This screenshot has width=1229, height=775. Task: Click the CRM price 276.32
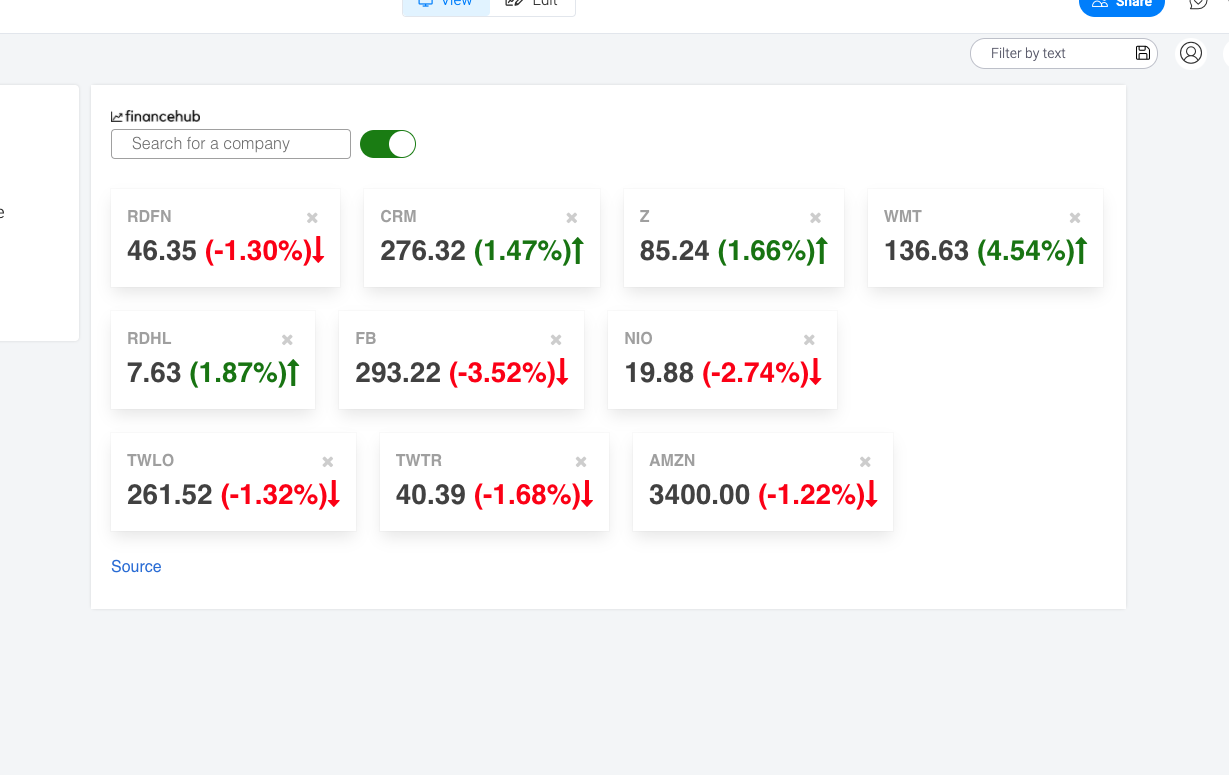tap(423, 250)
